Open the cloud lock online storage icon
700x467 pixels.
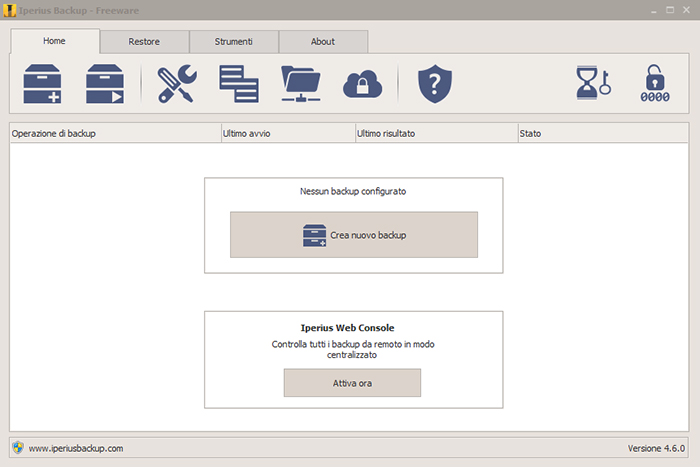pos(362,84)
